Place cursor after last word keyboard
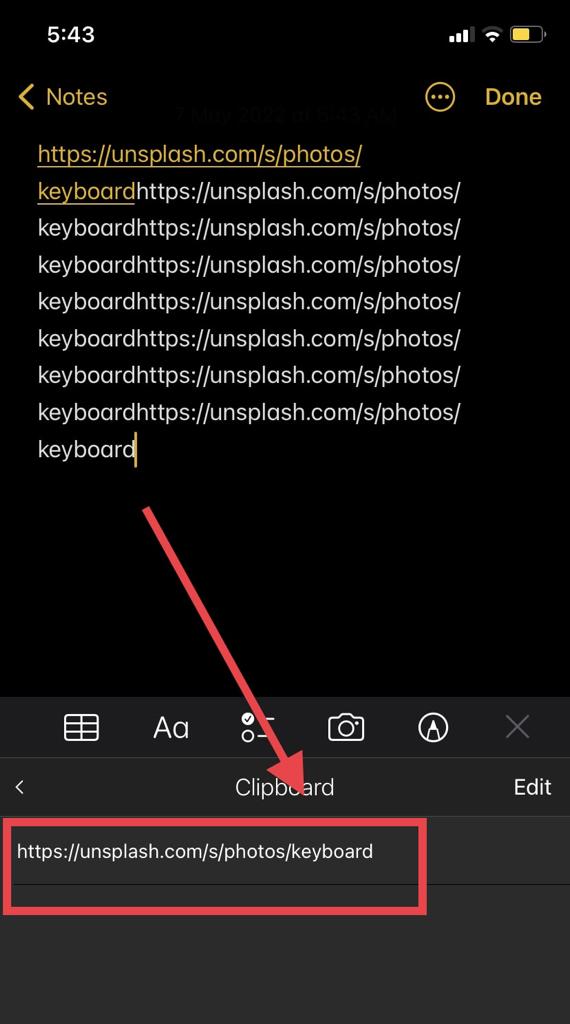 click(136, 449)
